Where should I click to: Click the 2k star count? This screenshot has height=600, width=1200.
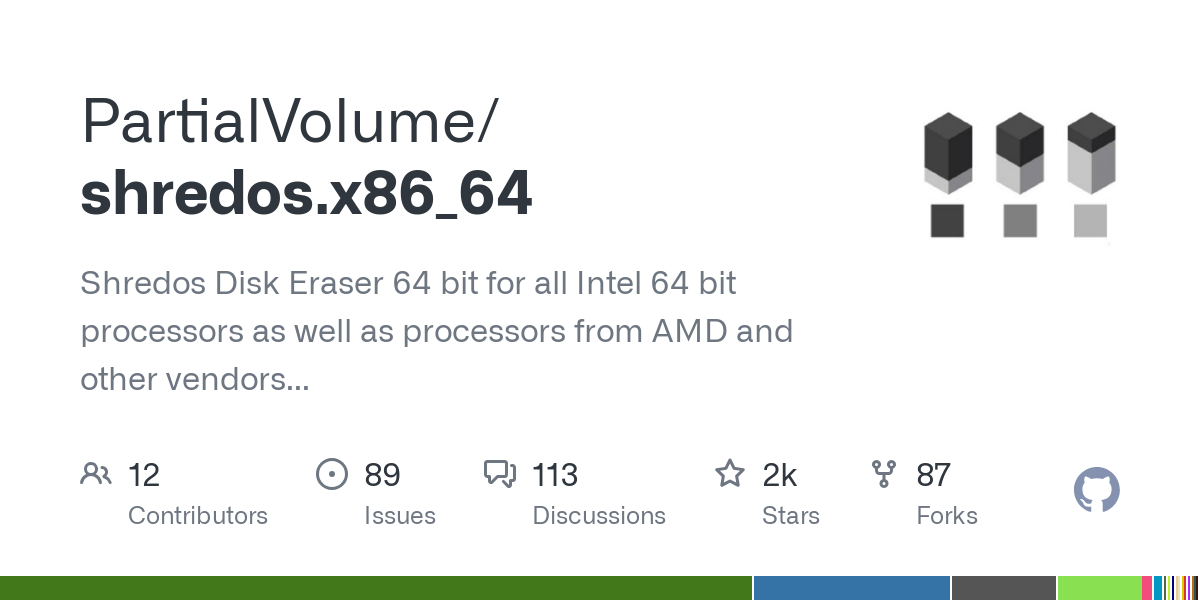[x=780, y=475]
